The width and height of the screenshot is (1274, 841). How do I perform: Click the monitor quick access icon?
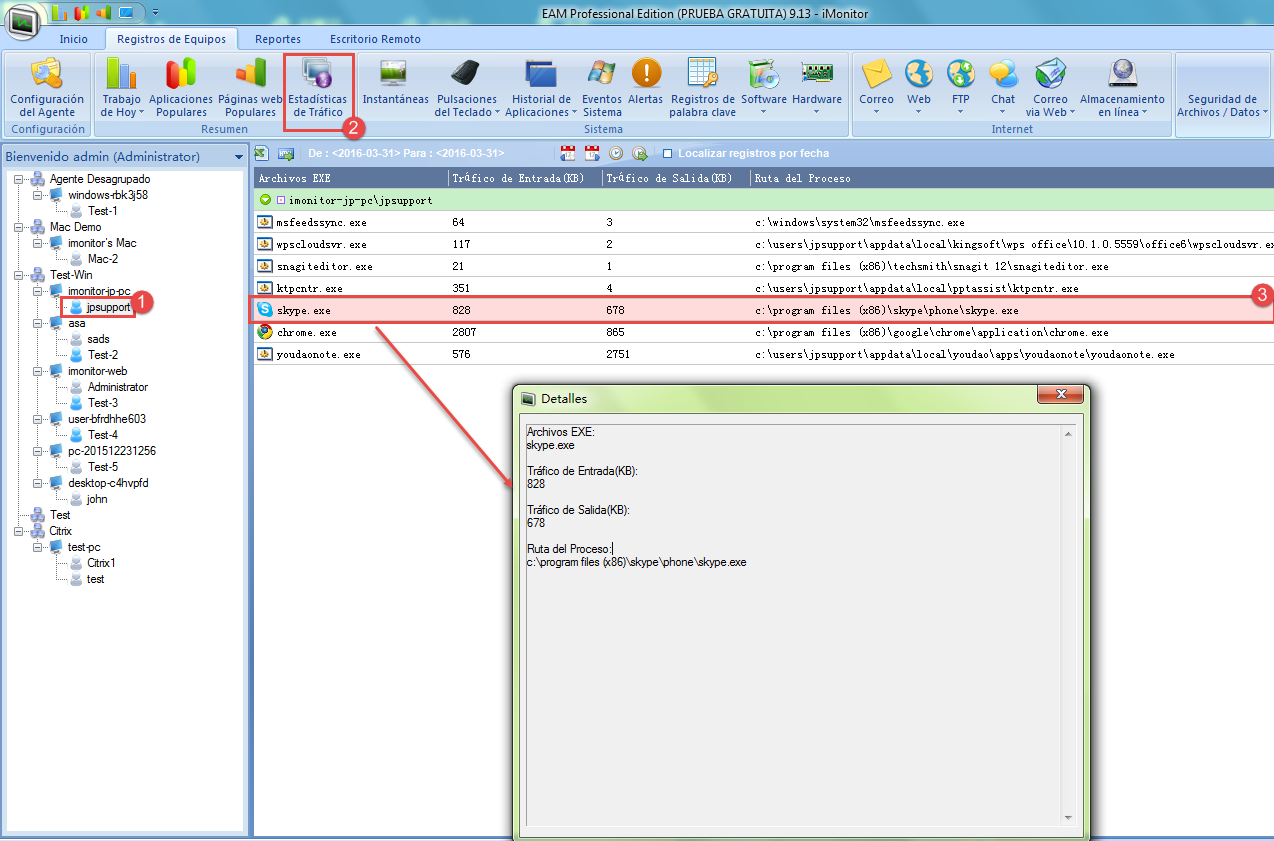tap(126, 13)
